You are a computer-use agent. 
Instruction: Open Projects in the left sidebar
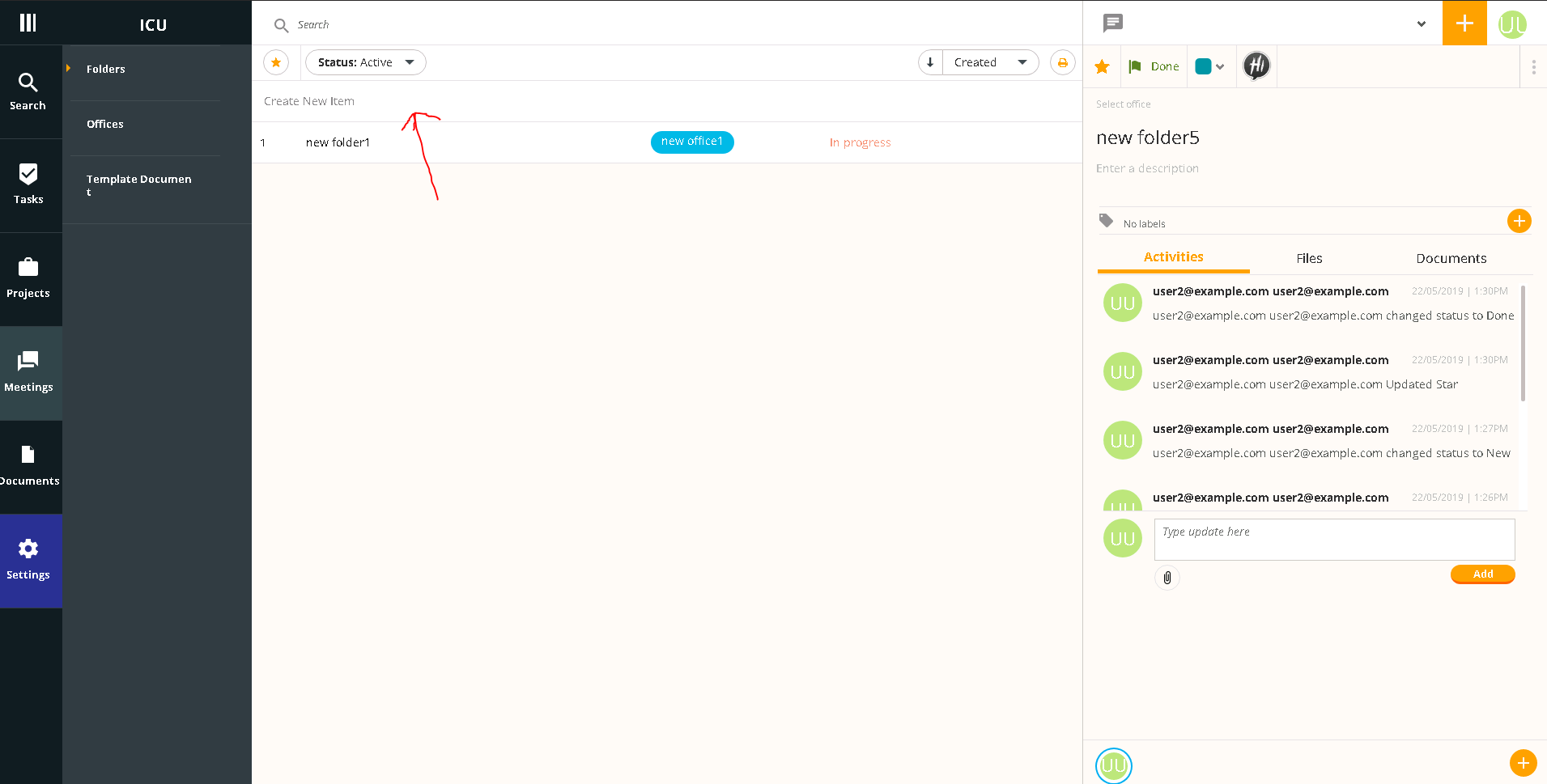(x=28, y=280)
